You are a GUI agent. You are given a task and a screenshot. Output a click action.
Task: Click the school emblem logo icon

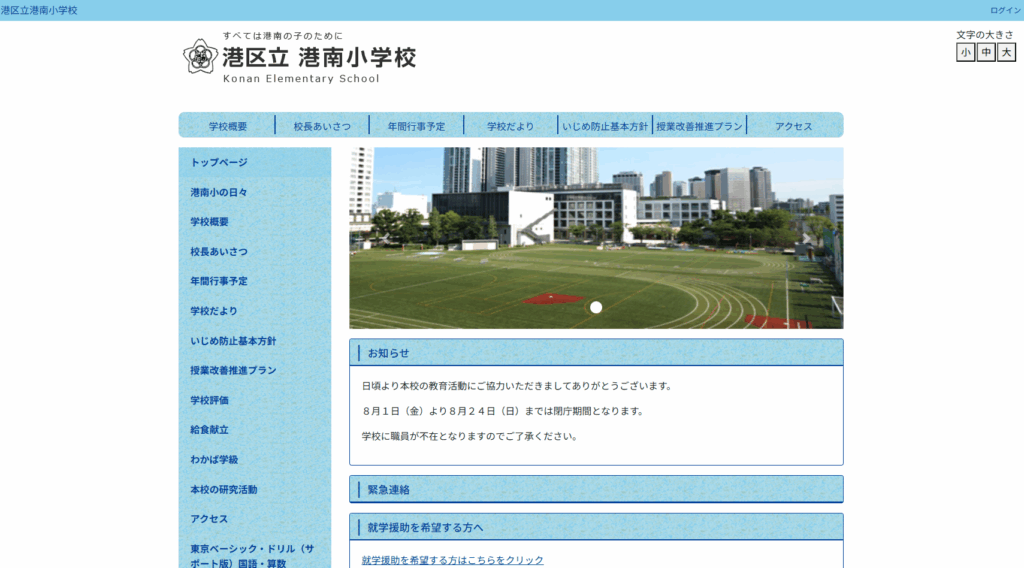[200, 56]
